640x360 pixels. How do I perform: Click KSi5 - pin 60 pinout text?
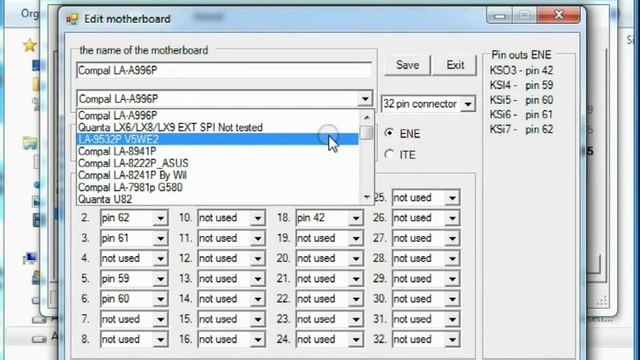pos(521,100)
